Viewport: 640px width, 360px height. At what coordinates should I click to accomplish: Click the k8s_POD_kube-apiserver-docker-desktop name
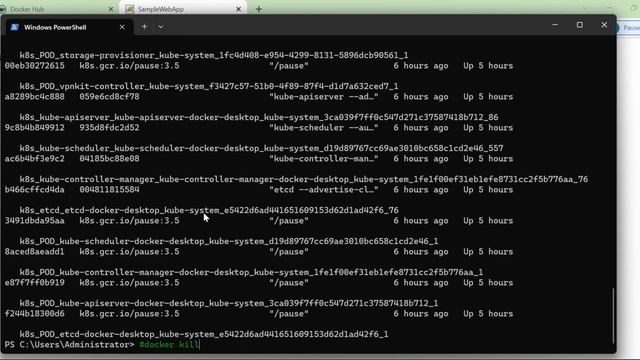(x=229, y=303)
